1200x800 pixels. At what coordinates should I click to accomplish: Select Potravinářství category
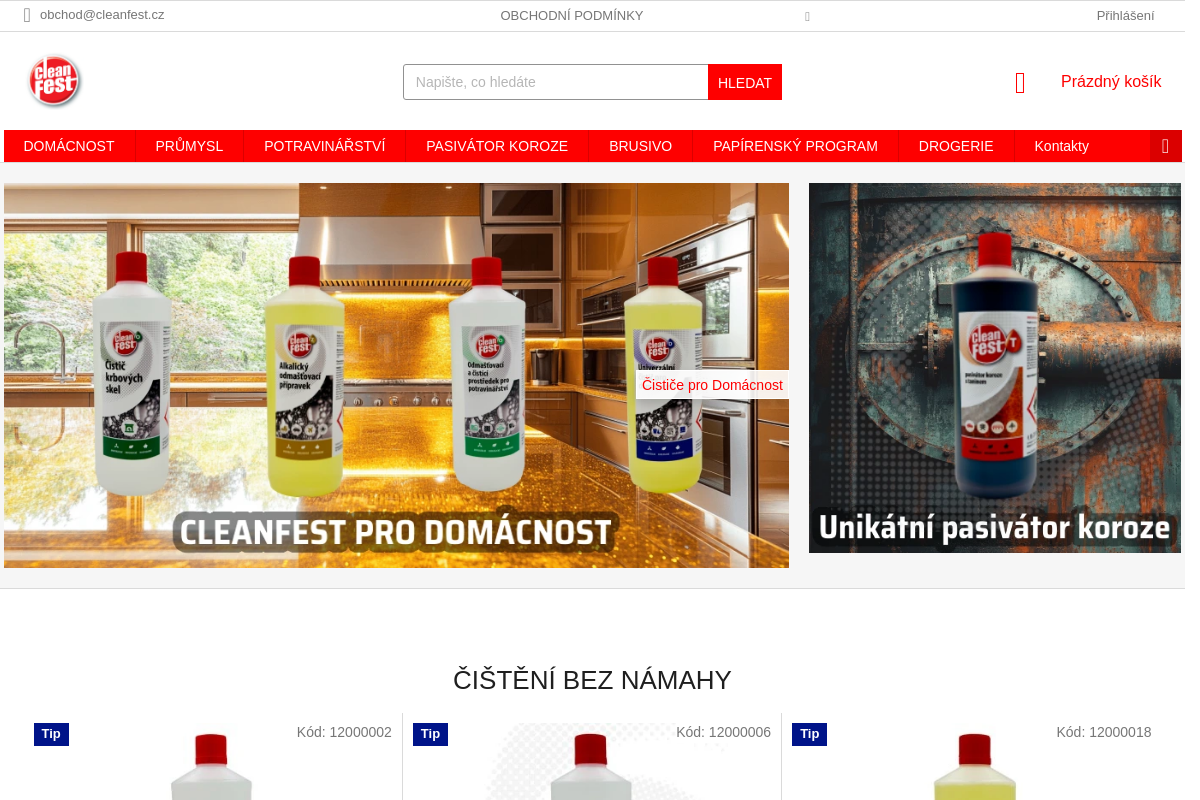click(325, 146)
